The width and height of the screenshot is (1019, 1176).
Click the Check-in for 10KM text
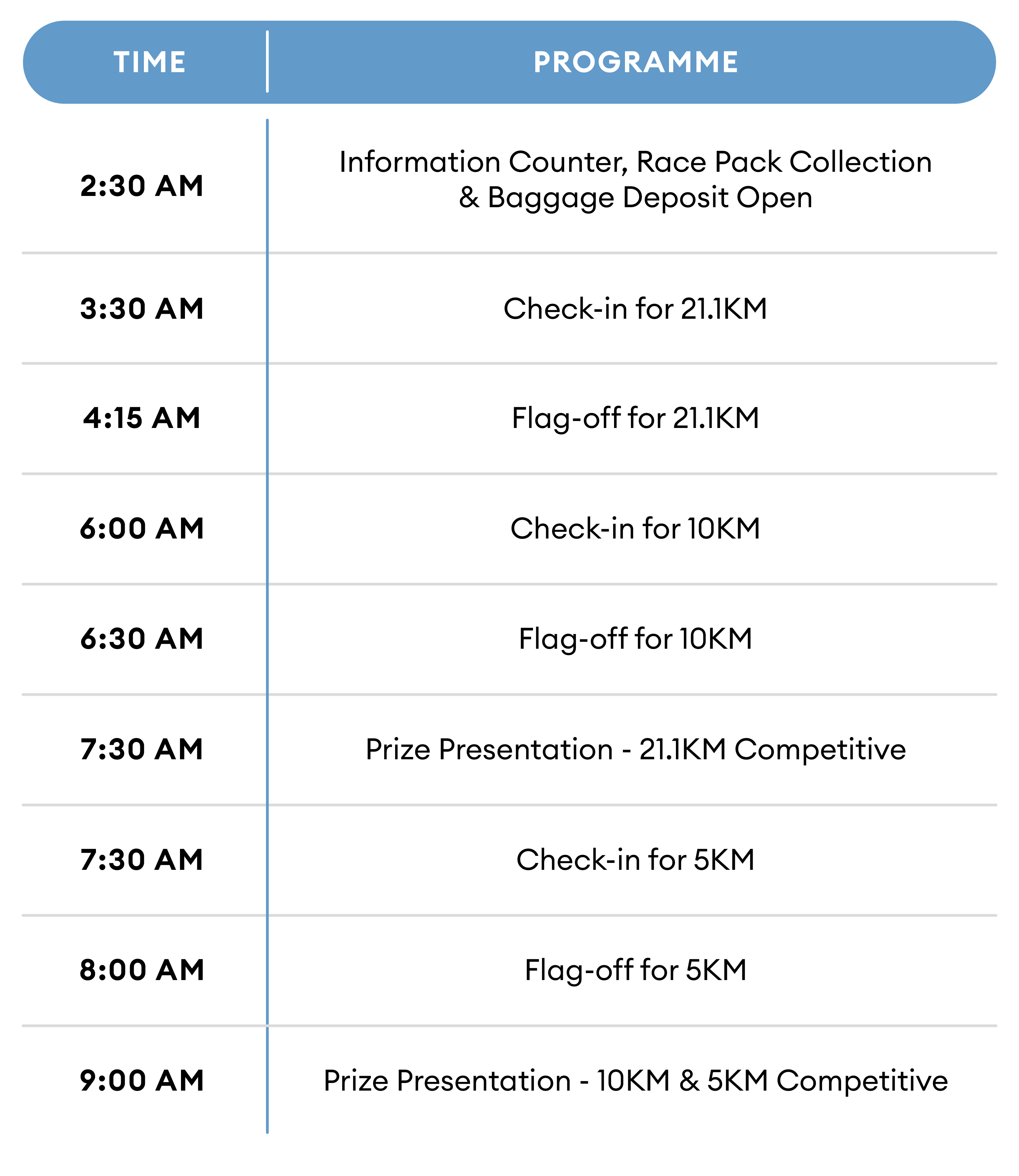pyautogui.click(x=635, y=529)
